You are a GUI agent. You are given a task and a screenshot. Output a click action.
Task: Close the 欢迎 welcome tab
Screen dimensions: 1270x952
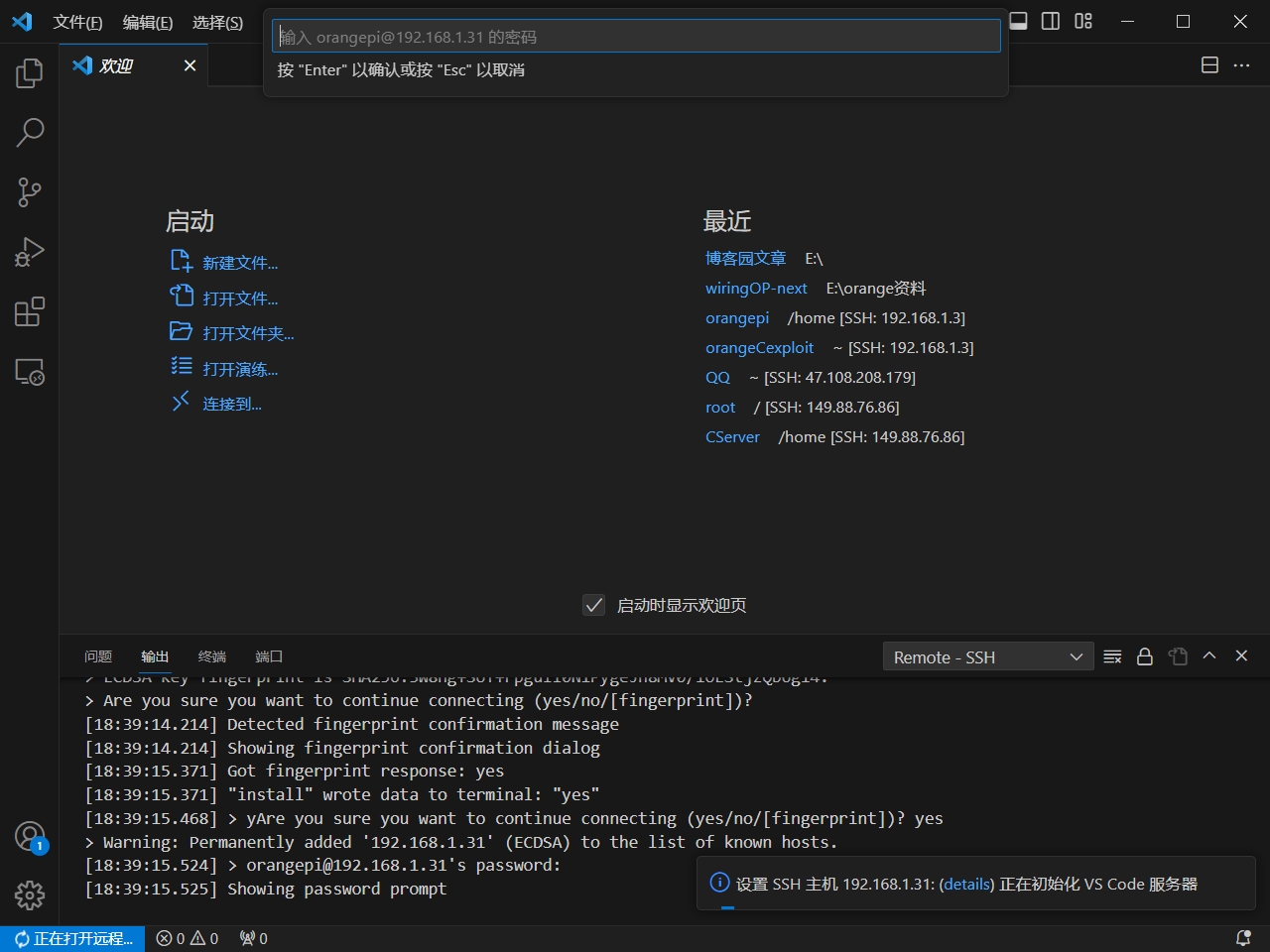click(190, 65)
